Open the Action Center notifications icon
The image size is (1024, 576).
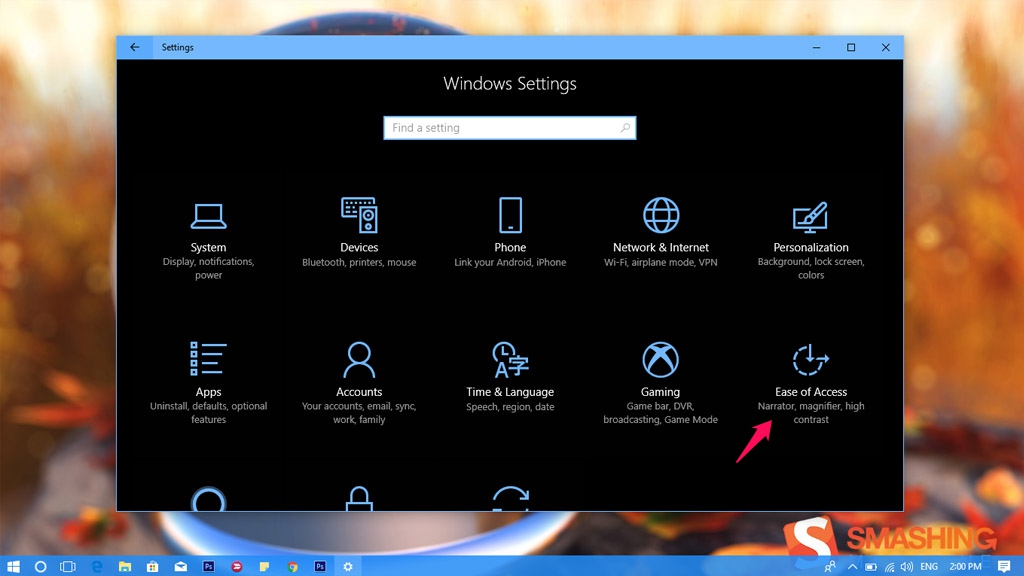point(1004,566)
